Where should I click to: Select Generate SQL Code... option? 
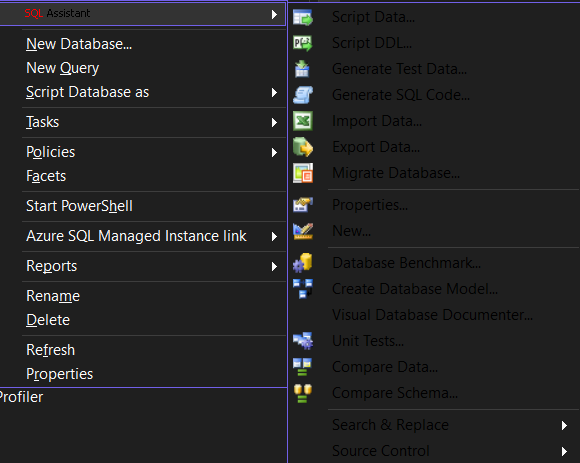point(401,95)
